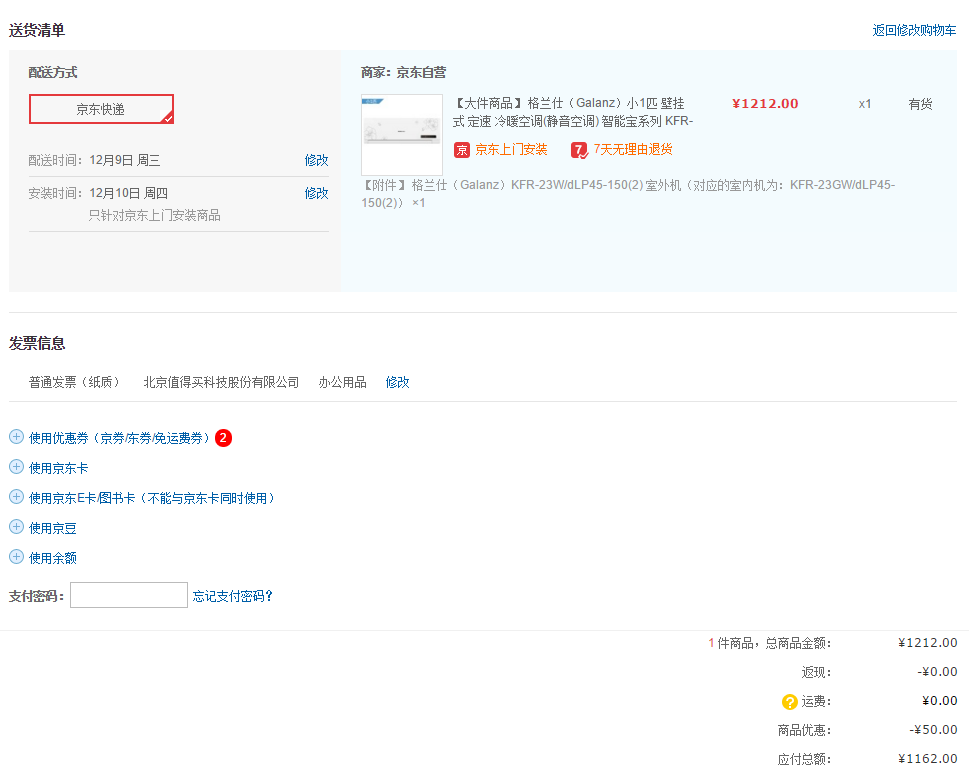The height and width of the screenshot is (775, 969).
Task: Click the ¥1212.00 red product price
Action: click(x=765, y=104)
